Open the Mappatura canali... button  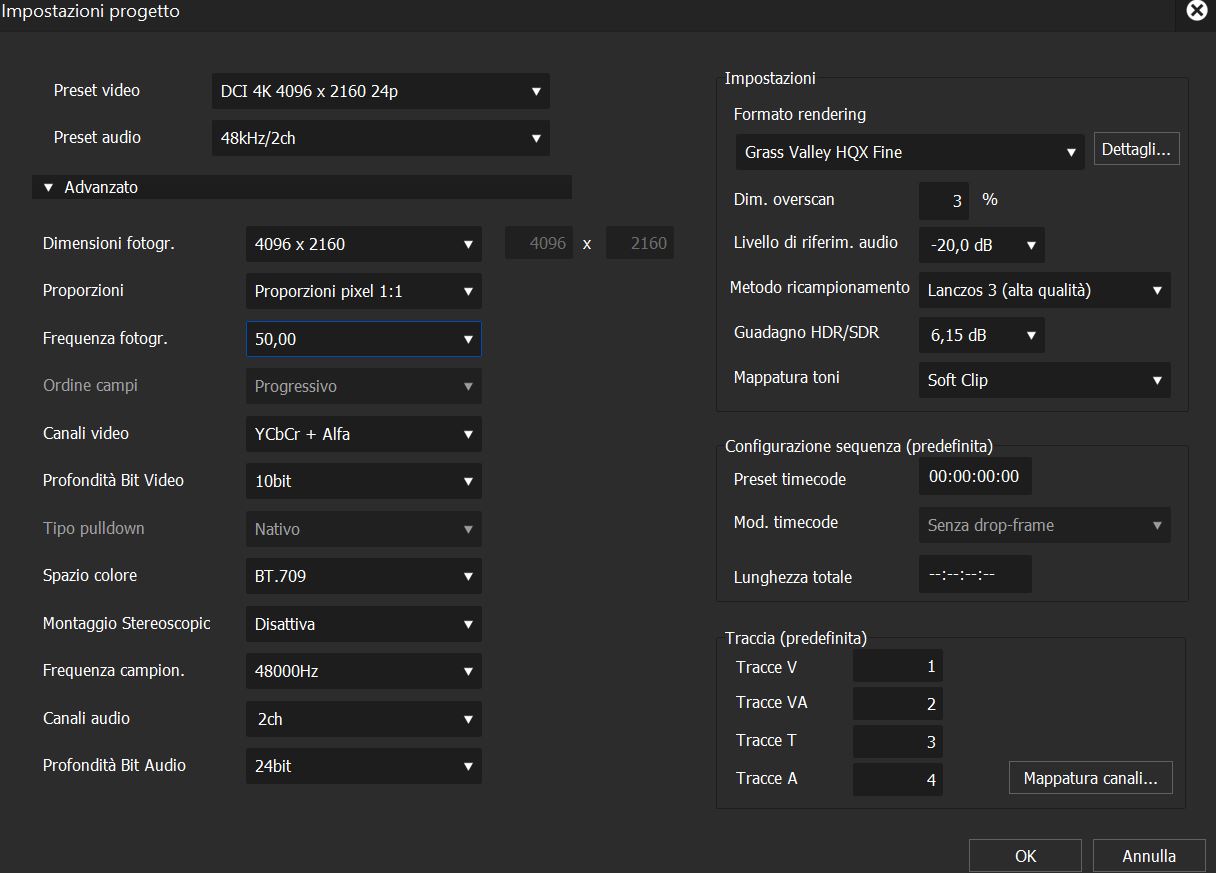click(1090, 778)
